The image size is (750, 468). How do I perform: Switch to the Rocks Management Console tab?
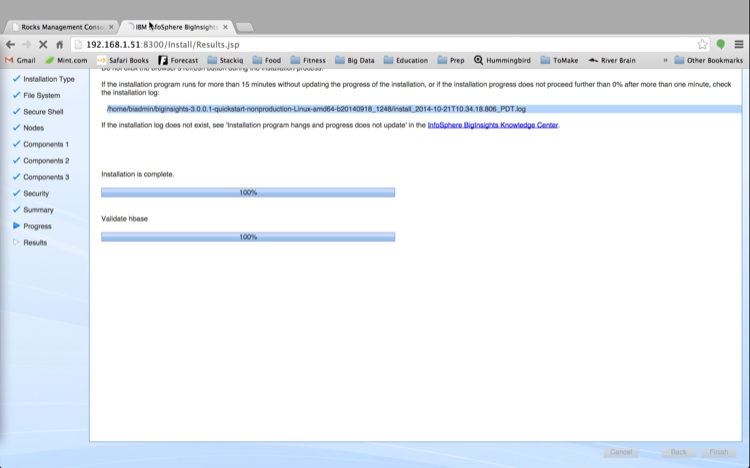60,27
